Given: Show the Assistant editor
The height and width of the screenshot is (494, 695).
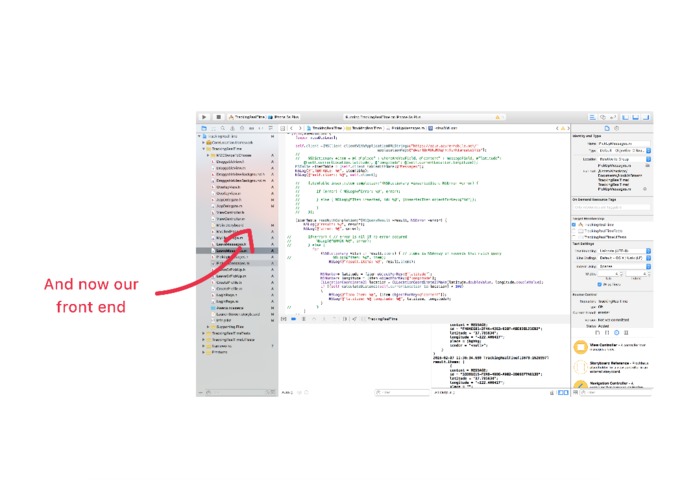Looking at the screenshot, I should (x=603, y=117).
